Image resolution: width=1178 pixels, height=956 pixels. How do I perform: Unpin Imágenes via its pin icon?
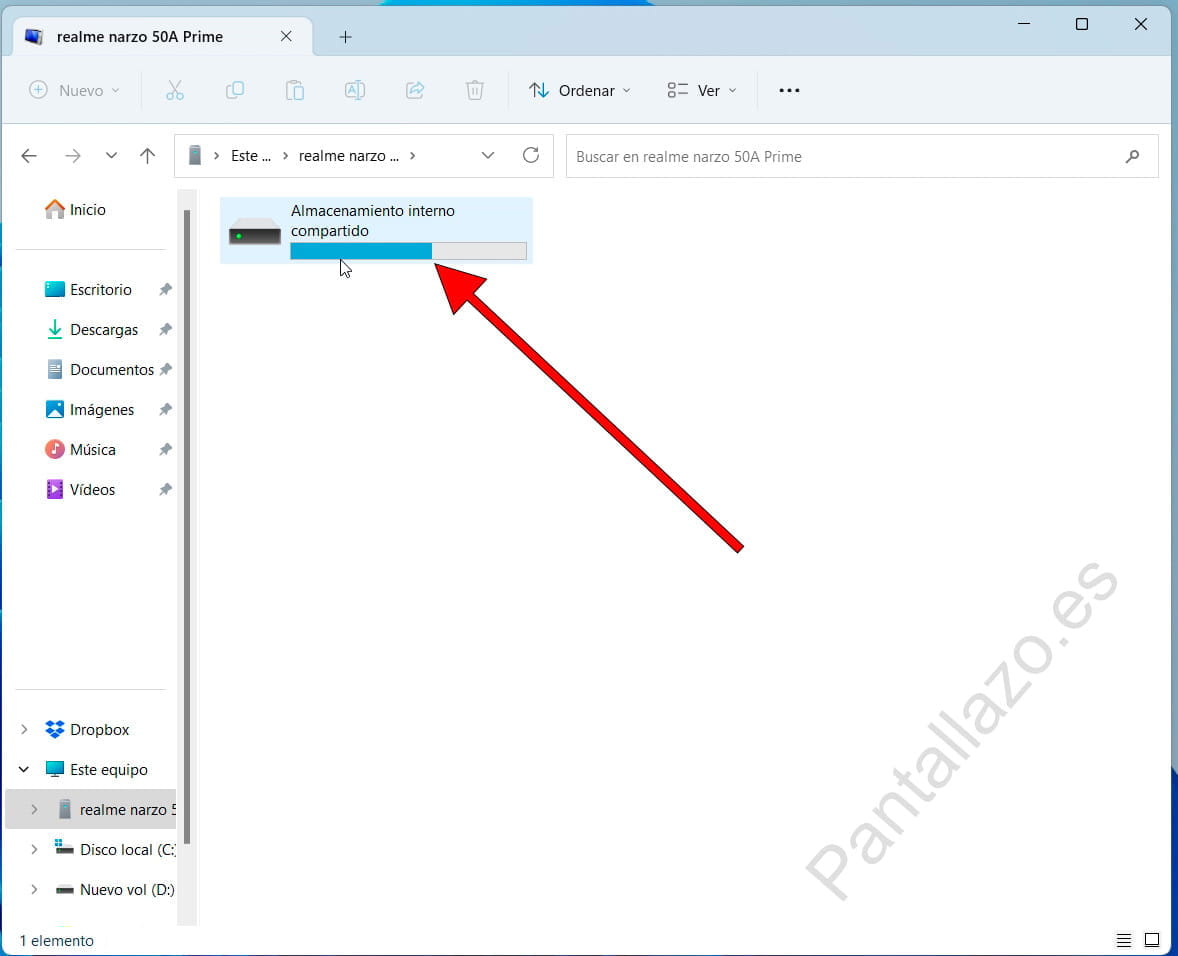[165, 409]
